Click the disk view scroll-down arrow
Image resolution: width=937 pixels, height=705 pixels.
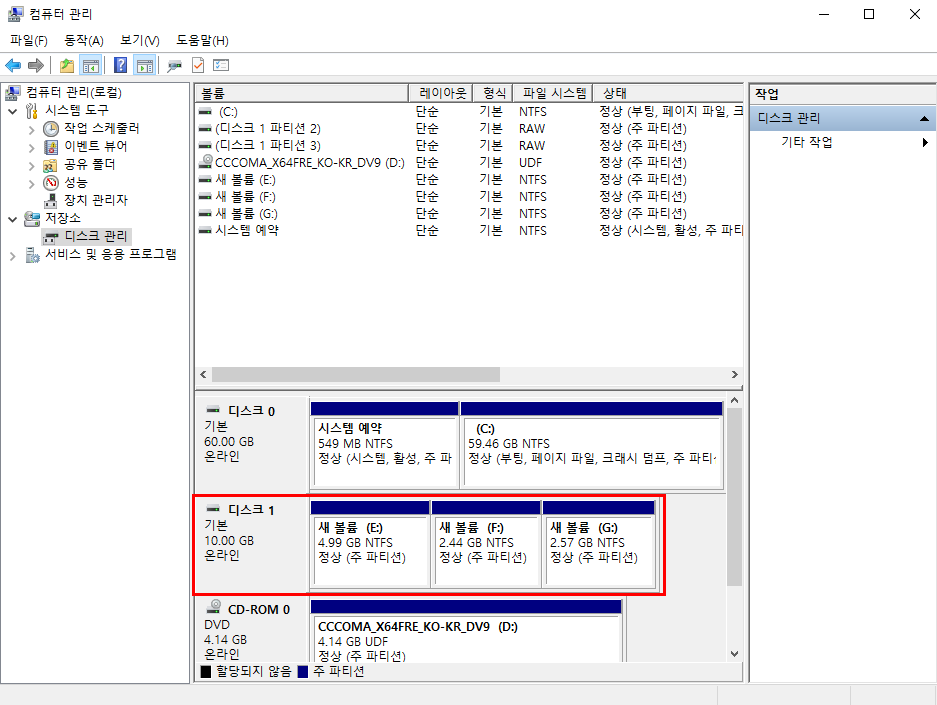click(734, 654)
